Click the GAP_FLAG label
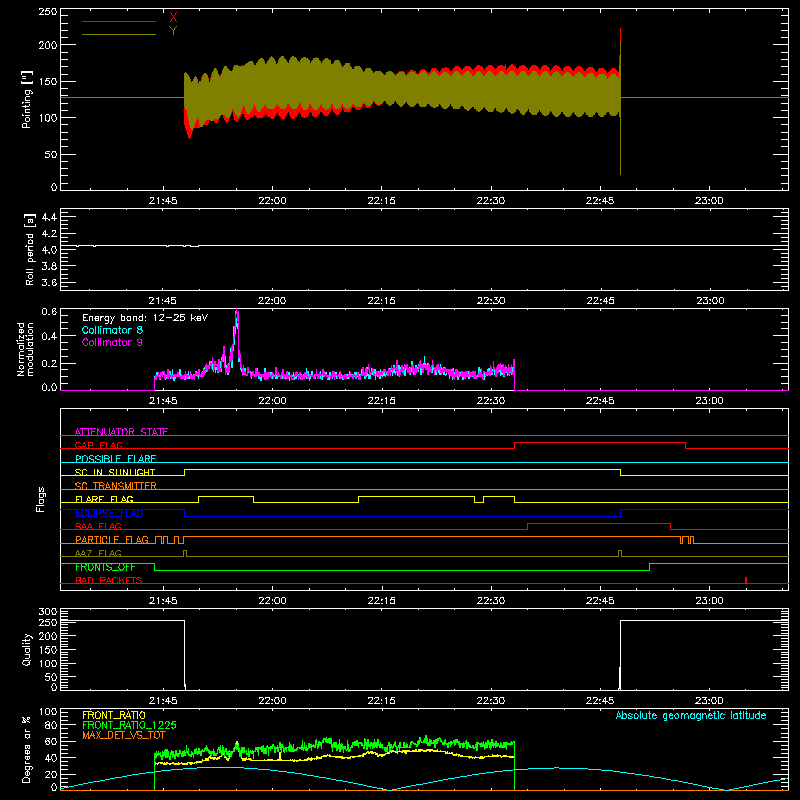The width and height of the screenshot is (800, 800). [98, 445]
